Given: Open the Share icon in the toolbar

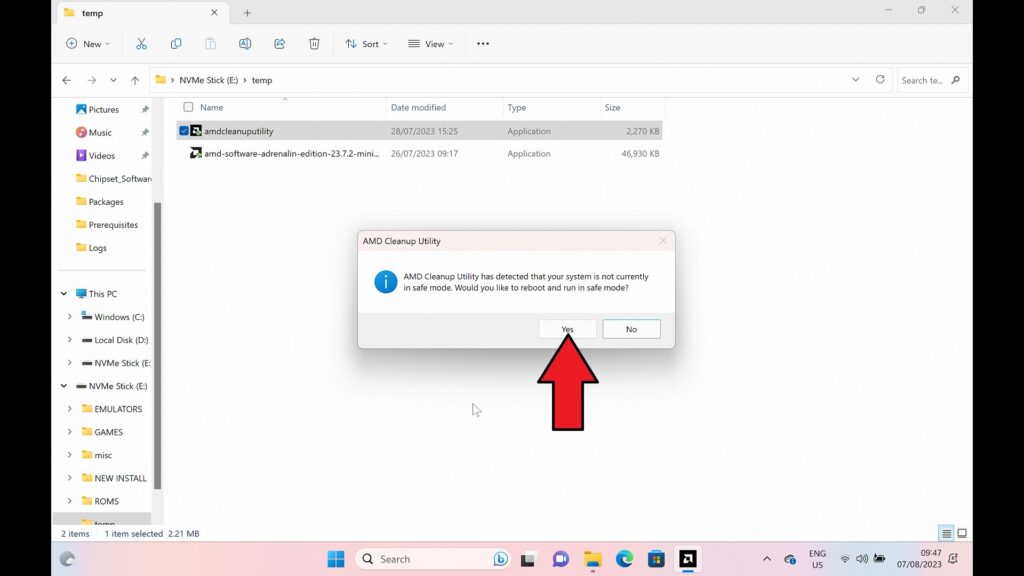Looking at the screenshot, I should [279, 43].
